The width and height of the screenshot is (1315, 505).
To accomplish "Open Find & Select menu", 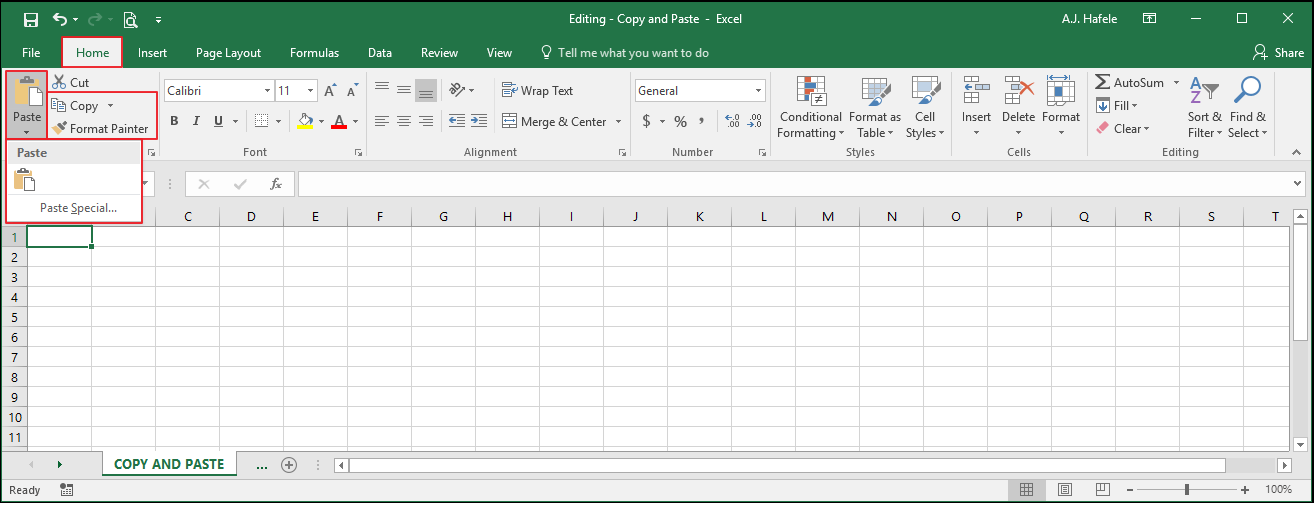I will pyautogui.click(x=1247, y=108).
